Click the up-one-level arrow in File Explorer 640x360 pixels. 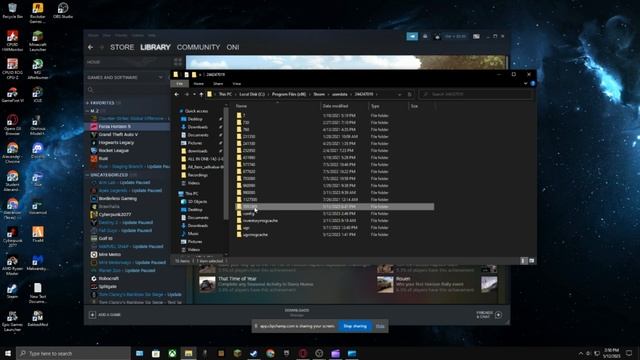click(201, 94)
